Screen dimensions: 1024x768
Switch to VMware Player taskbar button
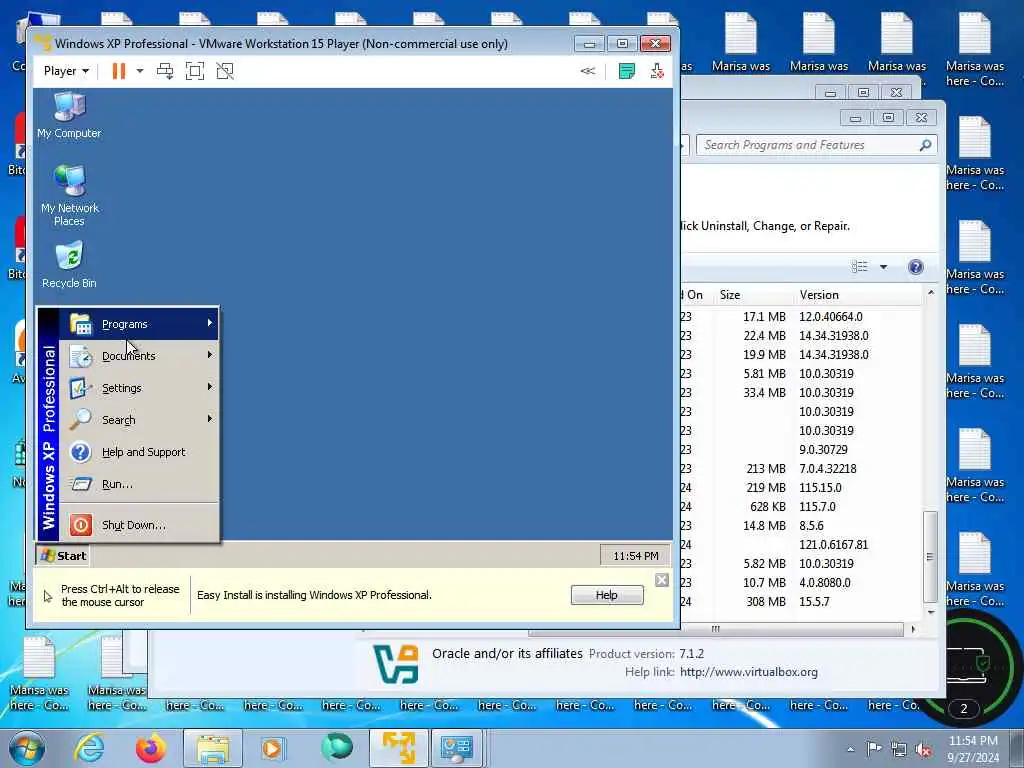pyautogui.click(x=399, y=748)
